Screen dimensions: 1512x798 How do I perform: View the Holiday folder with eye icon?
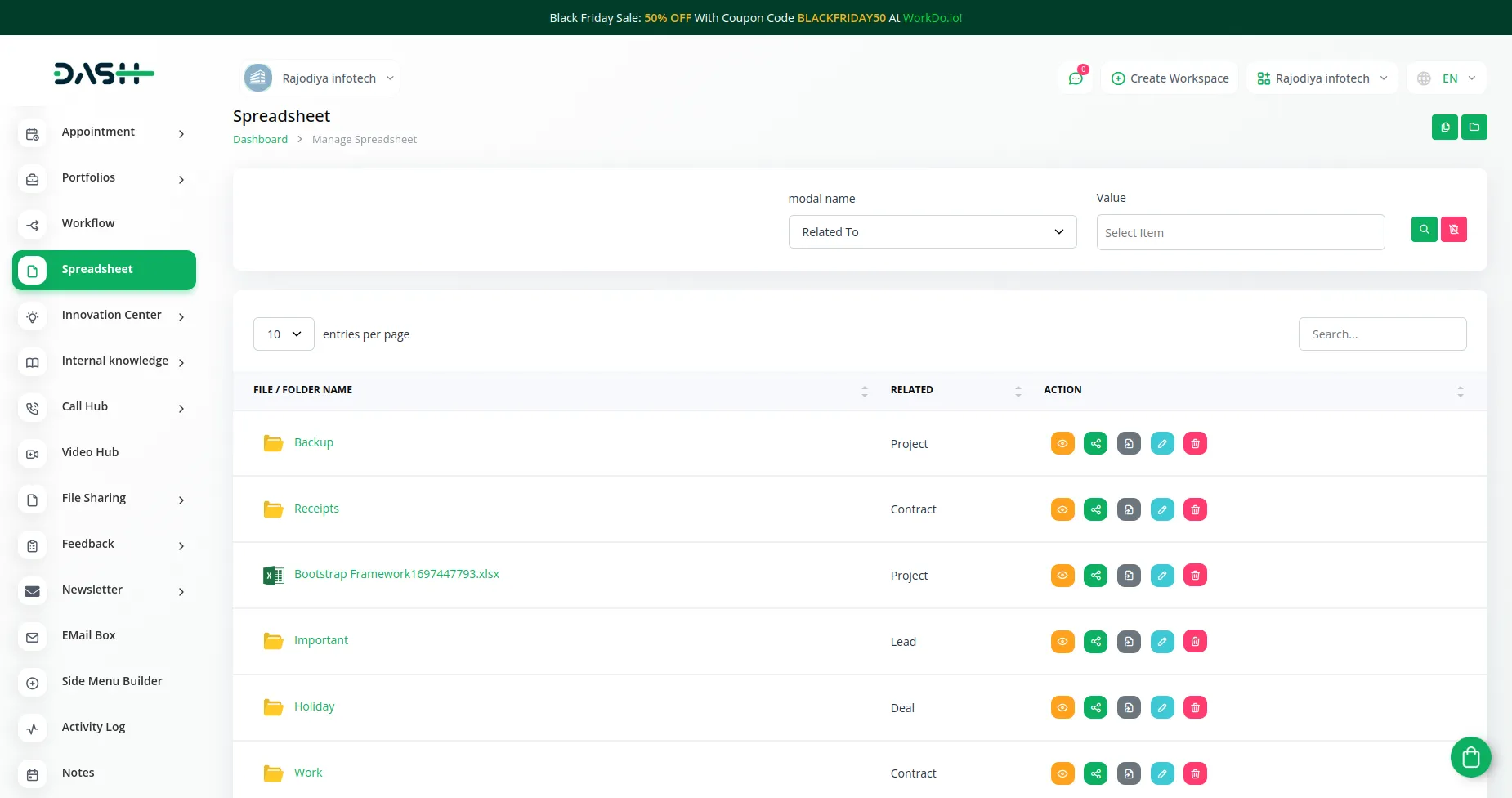click(1062, 708)
